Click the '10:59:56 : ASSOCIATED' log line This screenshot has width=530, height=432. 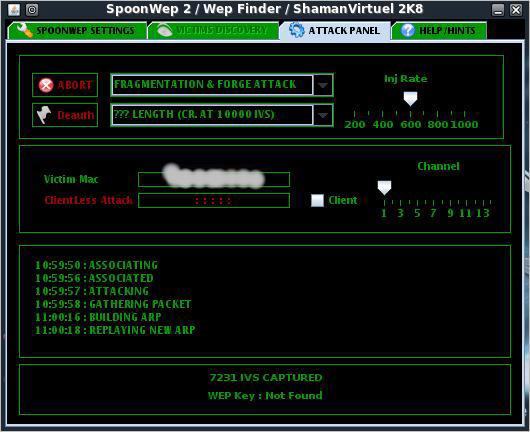94,278
